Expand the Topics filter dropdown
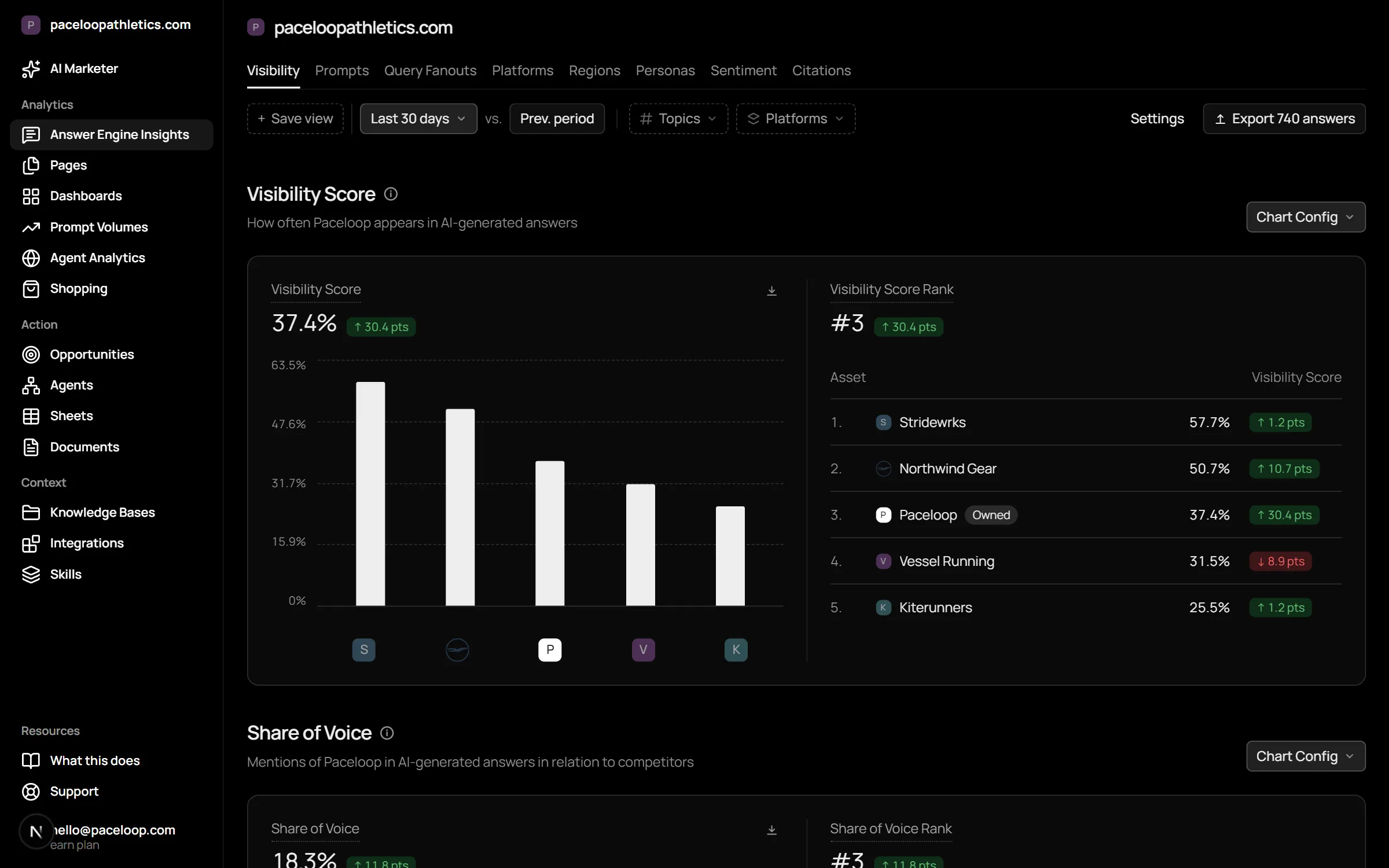Image resolution: width=1389 pixels, height=868 pixels. point(678,119)
